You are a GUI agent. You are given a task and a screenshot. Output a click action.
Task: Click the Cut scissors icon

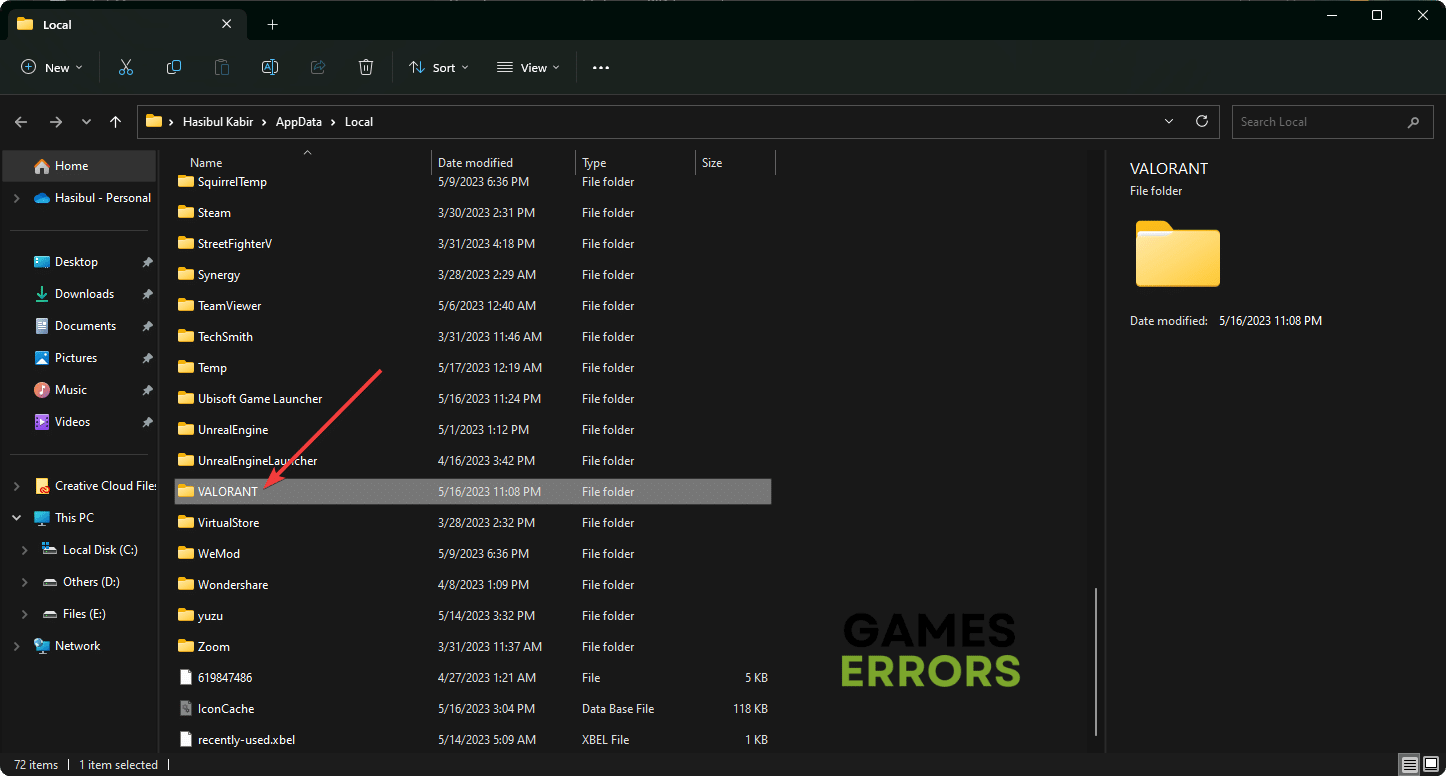126,68
